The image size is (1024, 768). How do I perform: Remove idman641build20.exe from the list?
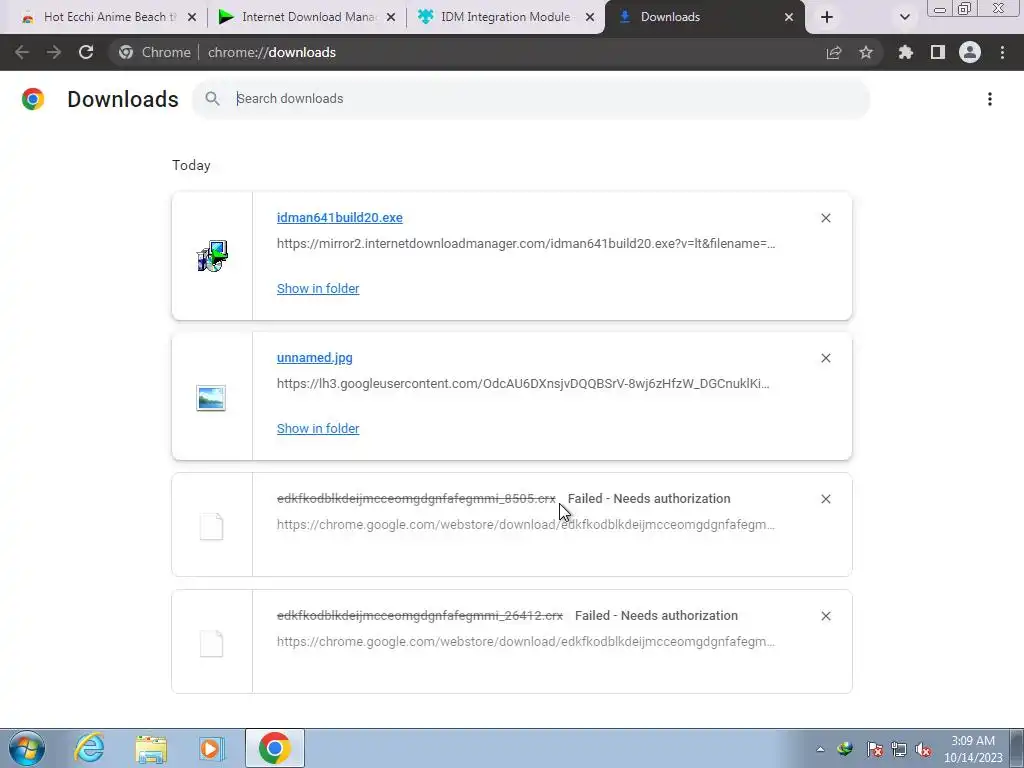825,218
